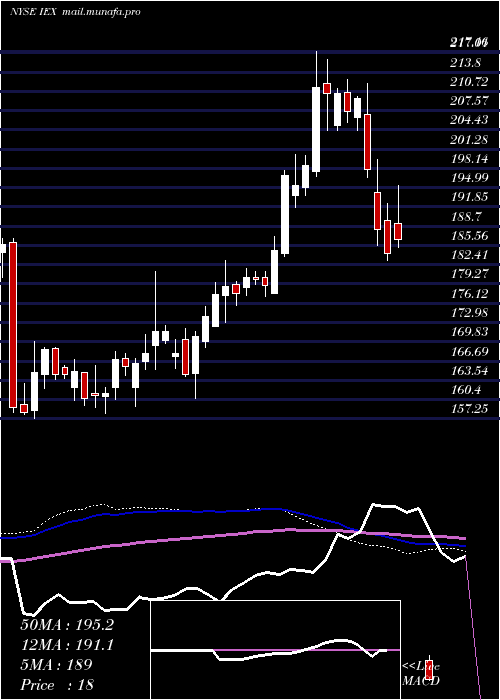Image resolution: width=500 pixels, height=700 pixels.
Task: Click the 176.12 price axis label
Action: [468, 293]
